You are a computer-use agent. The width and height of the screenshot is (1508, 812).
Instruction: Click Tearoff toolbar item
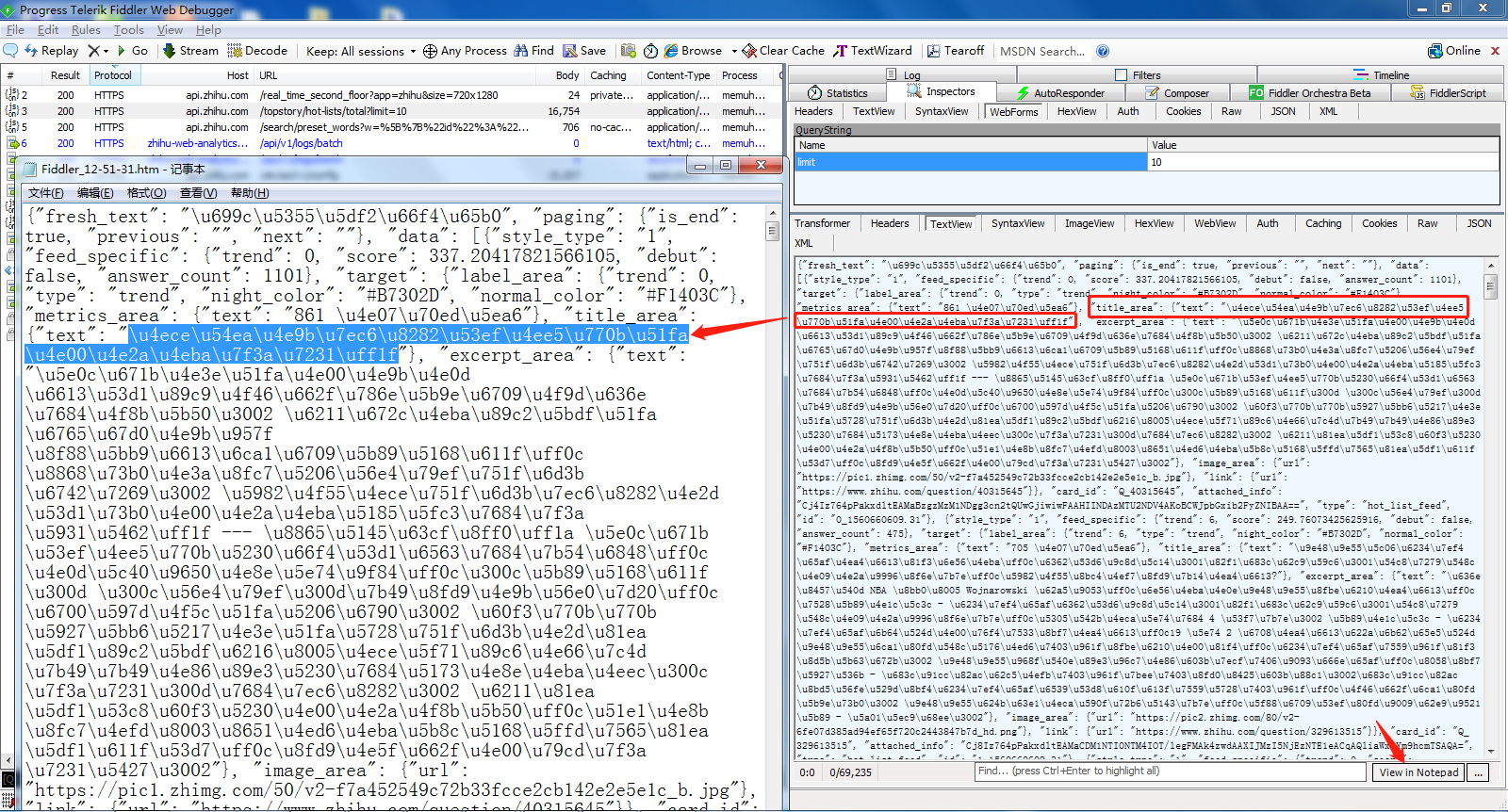click(956, 51)
